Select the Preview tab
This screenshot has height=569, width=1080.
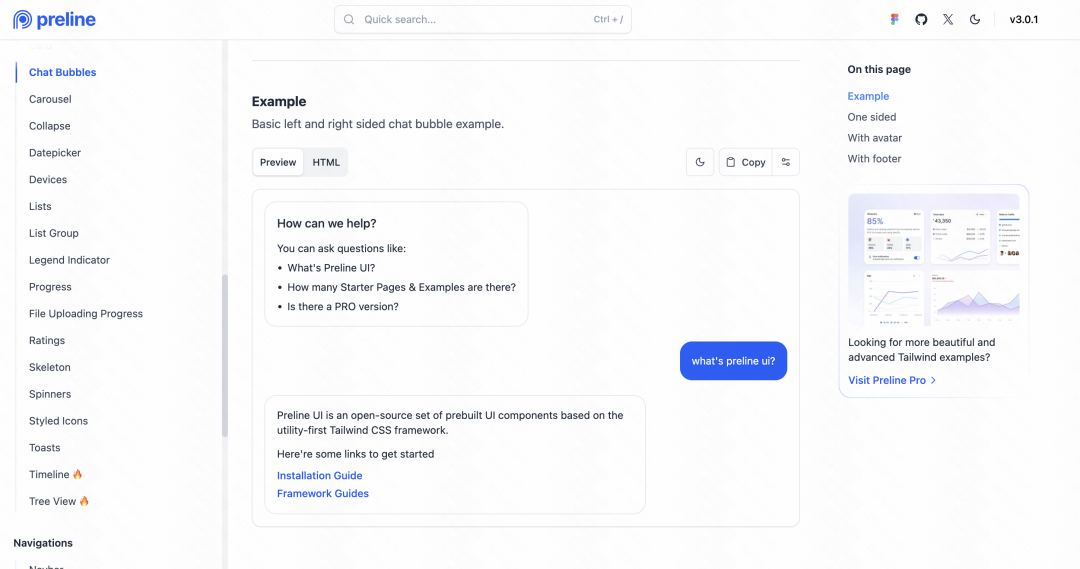click(x=278, y=162)
